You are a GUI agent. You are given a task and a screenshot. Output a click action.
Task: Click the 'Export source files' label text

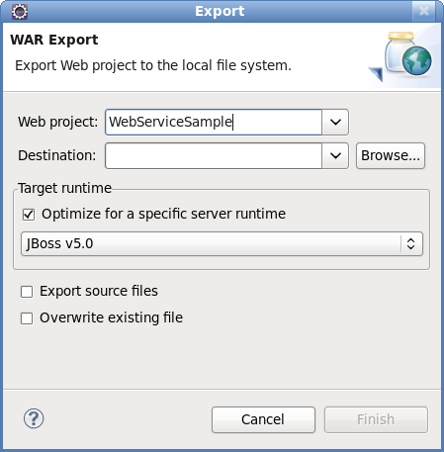pyautogui.click(x=99, y=291)
